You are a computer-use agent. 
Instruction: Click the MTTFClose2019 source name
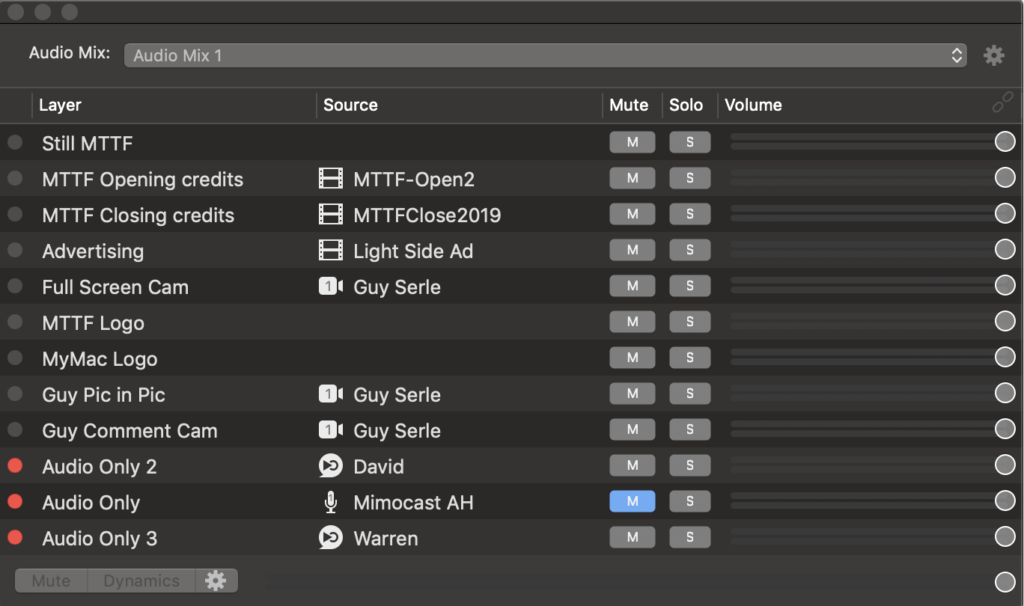point(427,215)
